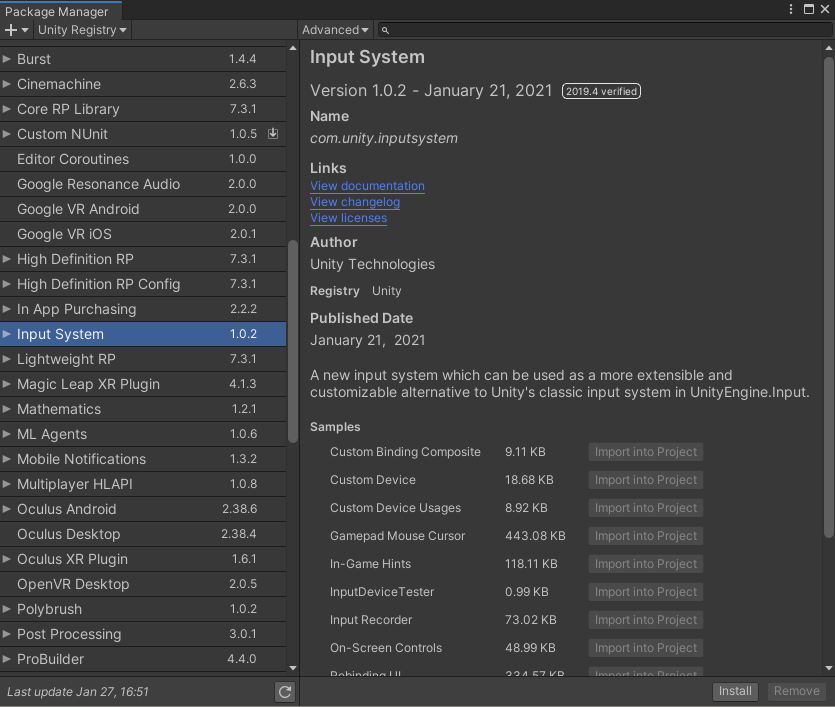This screenshot has height=707, width=835.
Task: Expand the Oculus XR Plugin arrow
Action: pyautogui.click(x=6, y=560)
